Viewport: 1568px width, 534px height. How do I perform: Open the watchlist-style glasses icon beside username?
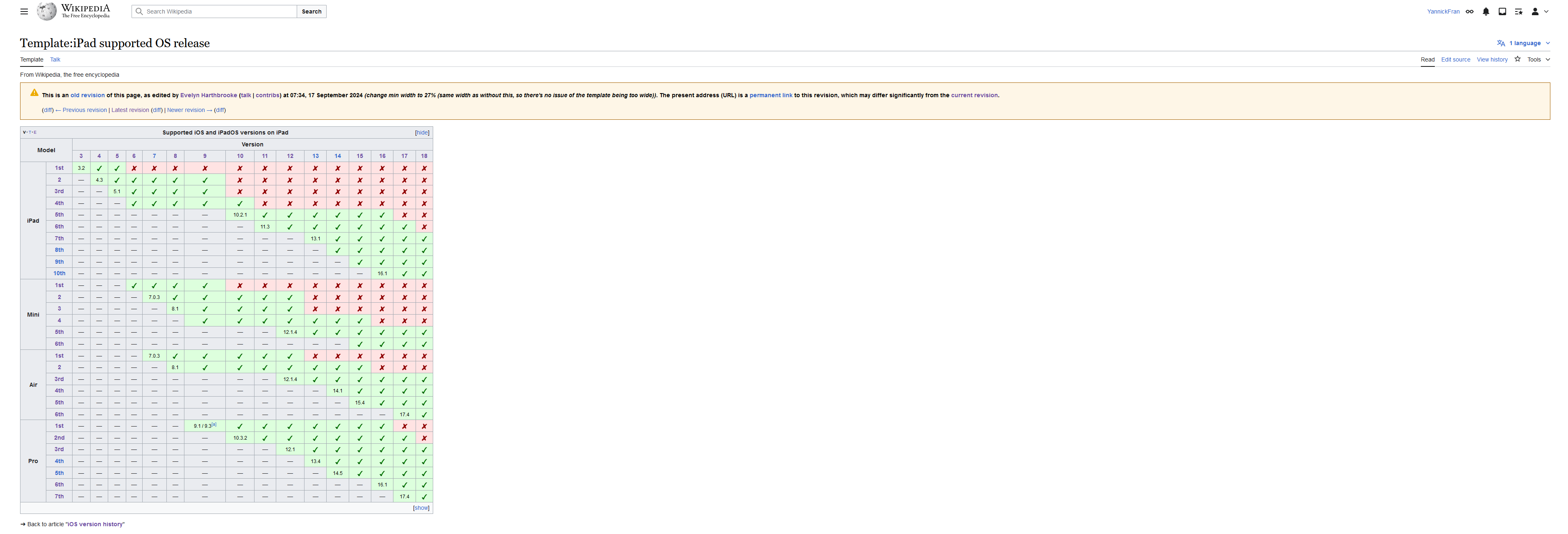pyautogui.click(x=1469, y=11)
